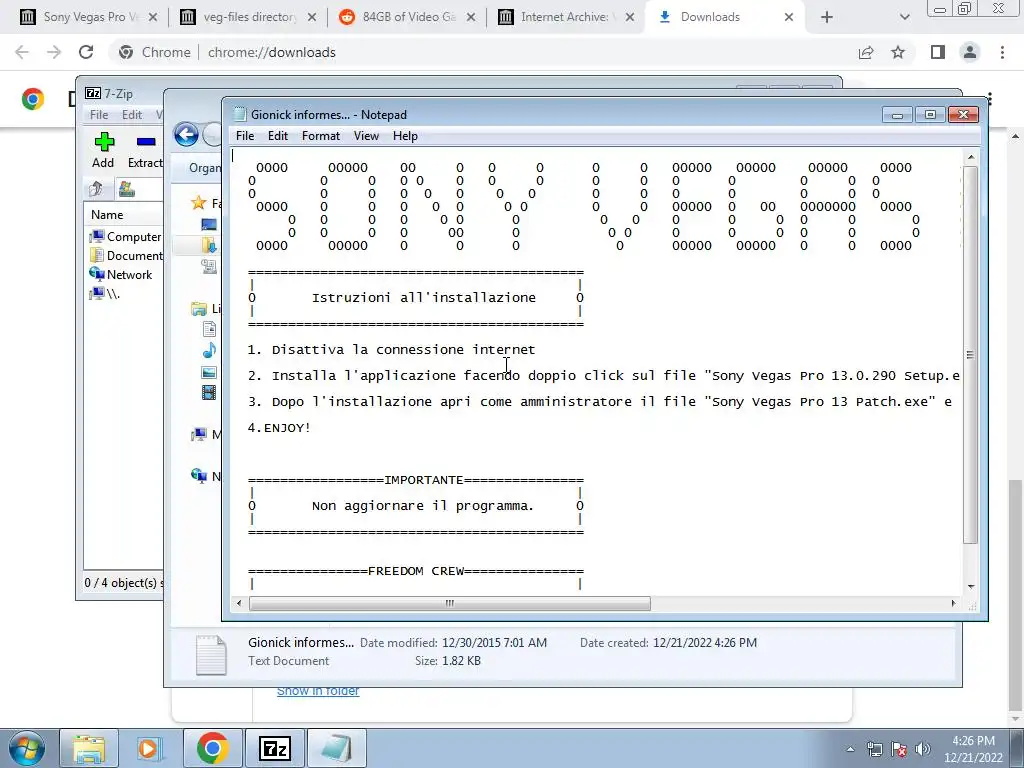The image size is (1024, 768).
Task: Show hidden tray icons arrow
Action: (850, 749)
